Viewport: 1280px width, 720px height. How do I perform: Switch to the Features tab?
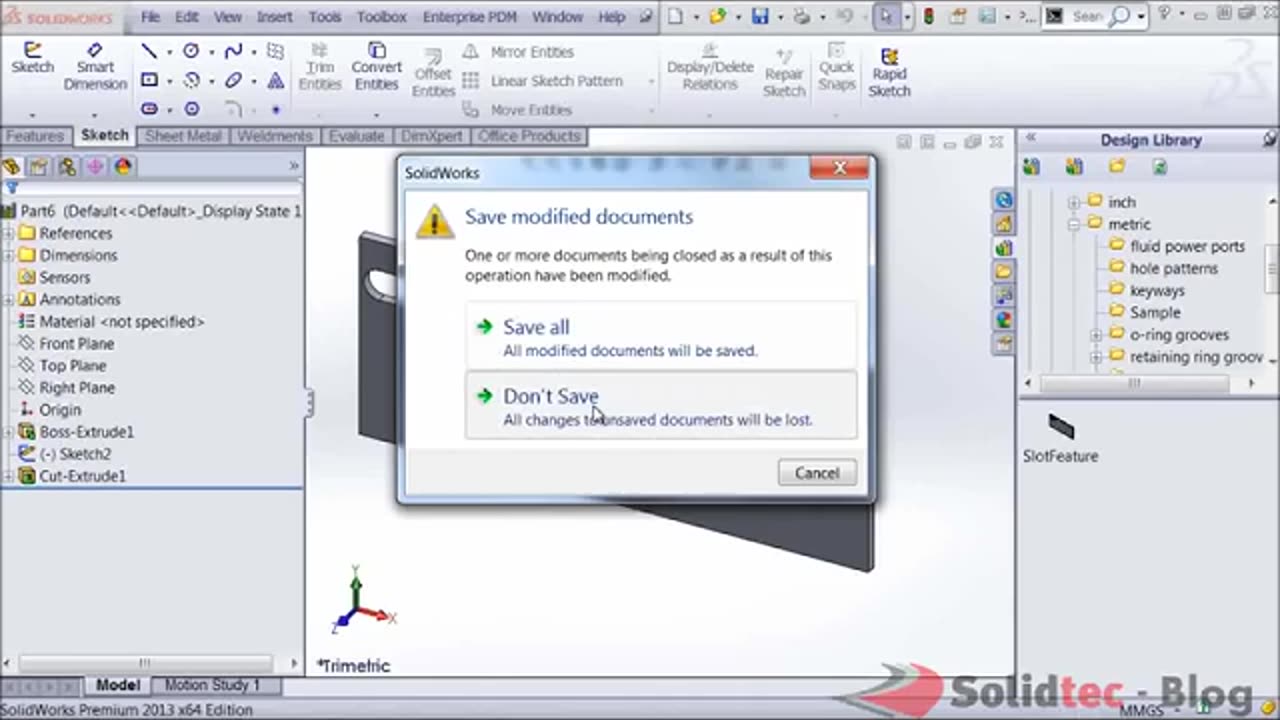click(35, 136)
